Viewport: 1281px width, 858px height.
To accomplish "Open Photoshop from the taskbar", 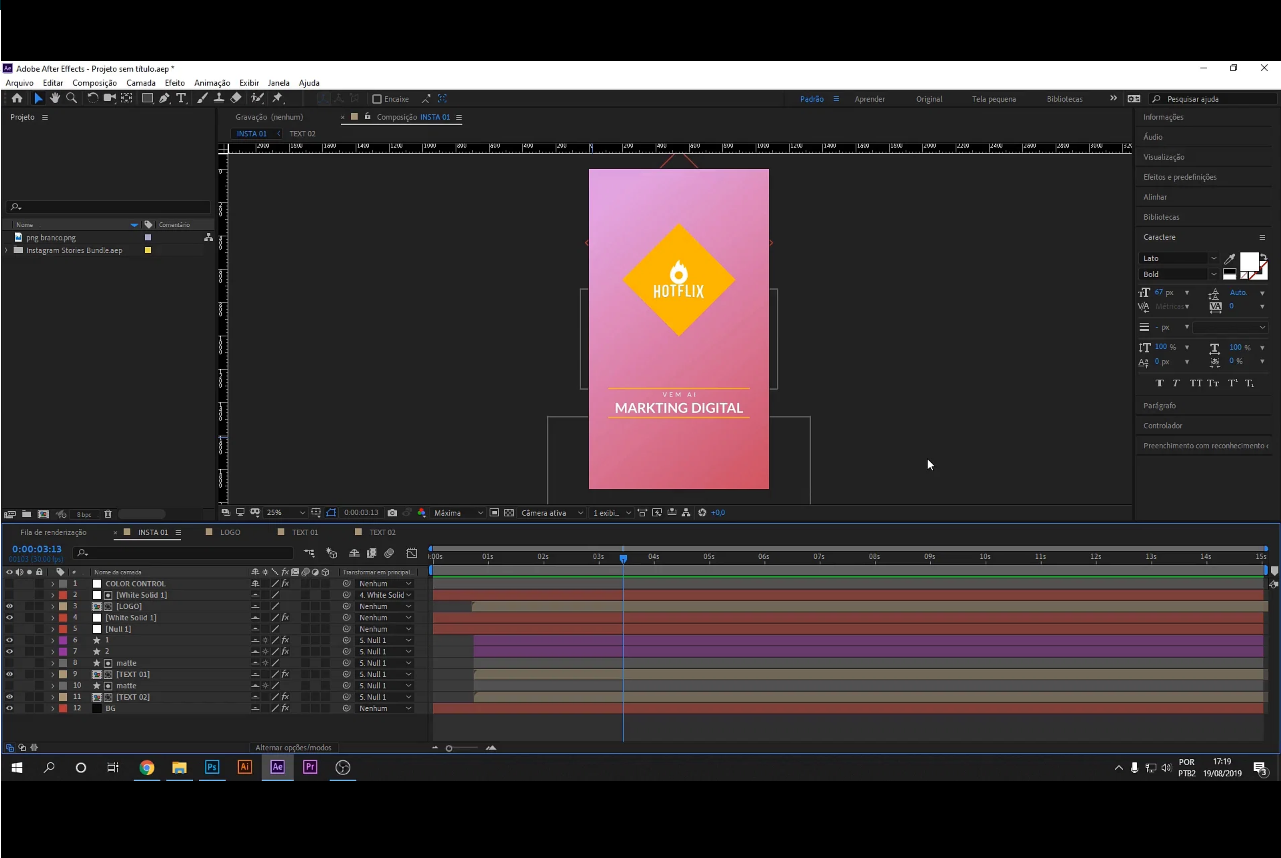I will pyautogui.click(x=212, y=768).
